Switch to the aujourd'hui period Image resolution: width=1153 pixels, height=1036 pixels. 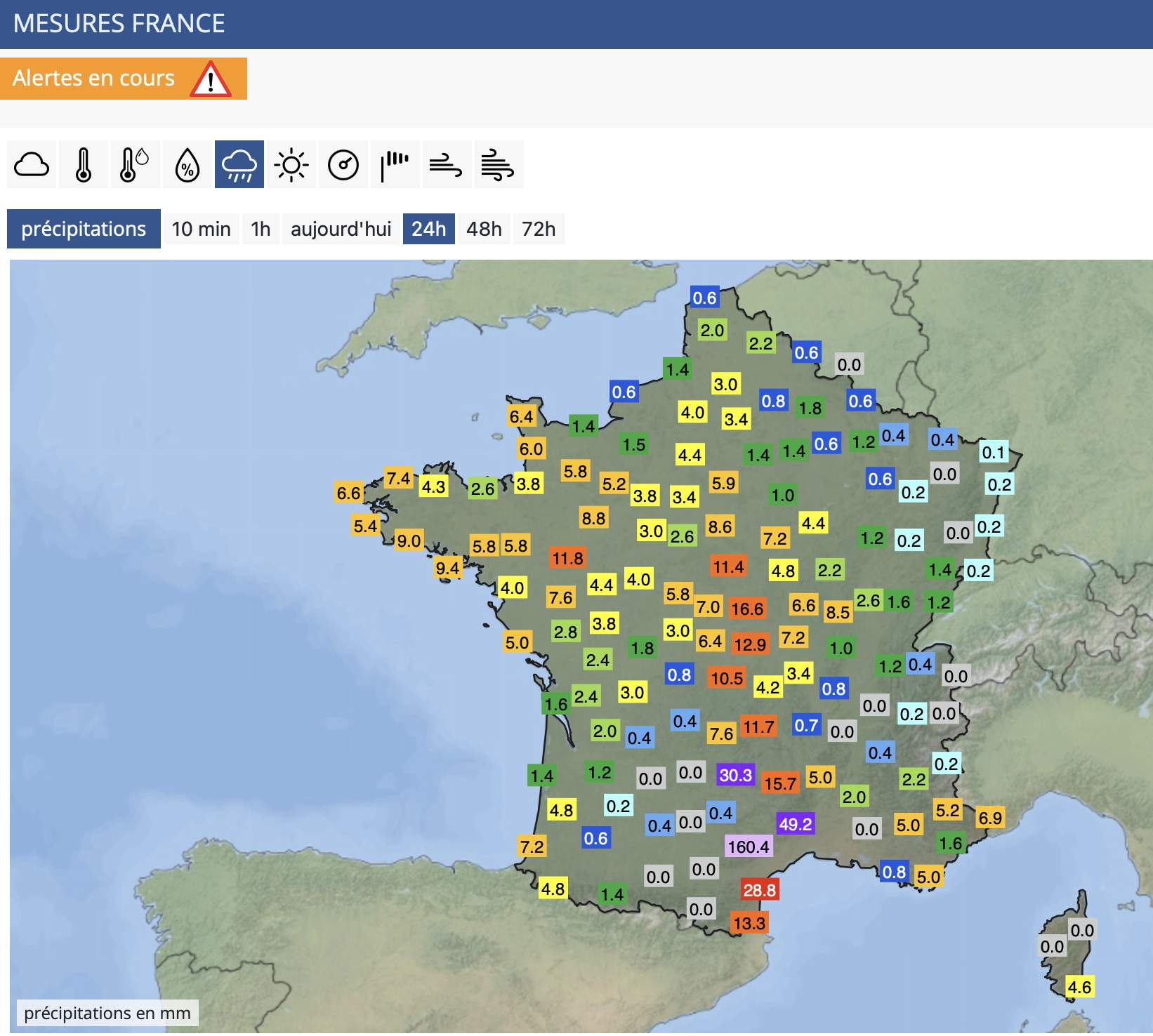[341, 230]
